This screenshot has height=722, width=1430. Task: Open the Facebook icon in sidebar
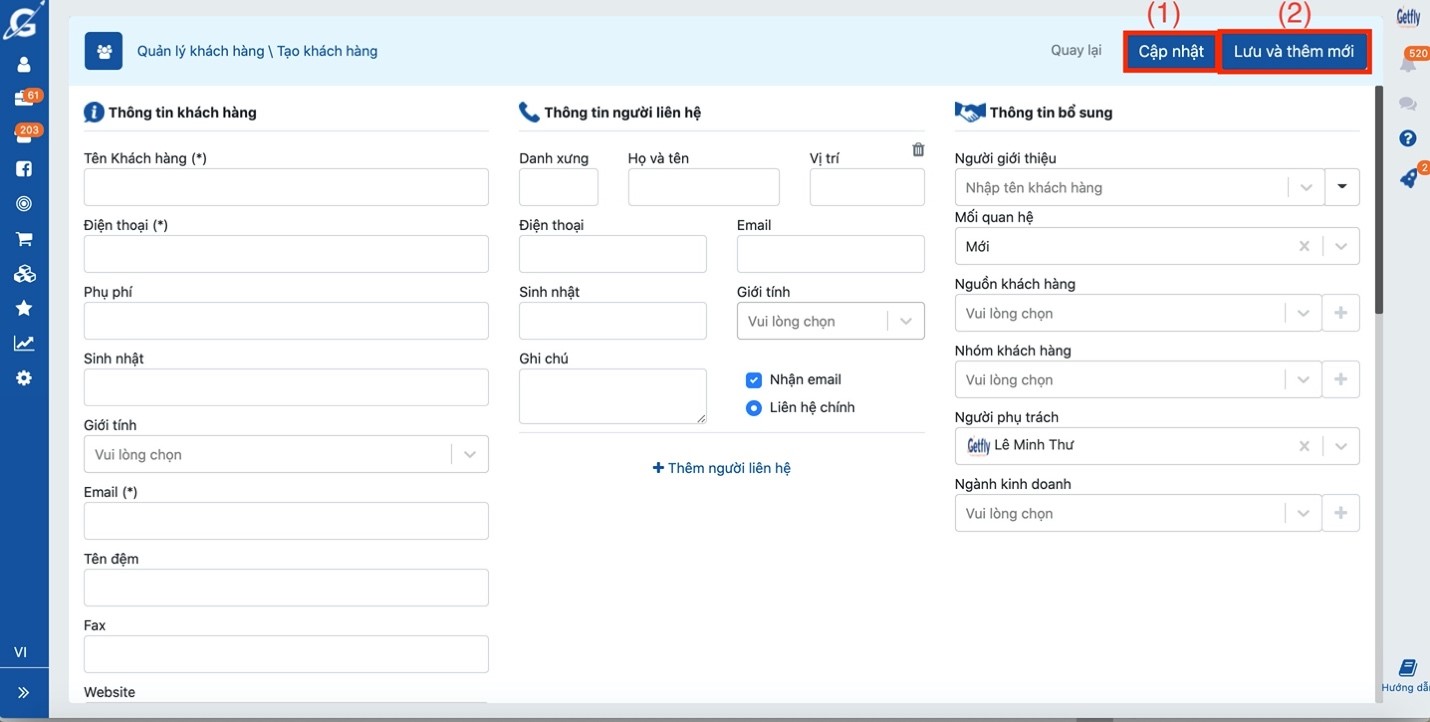pyautogui.click(x=24, y=169)
